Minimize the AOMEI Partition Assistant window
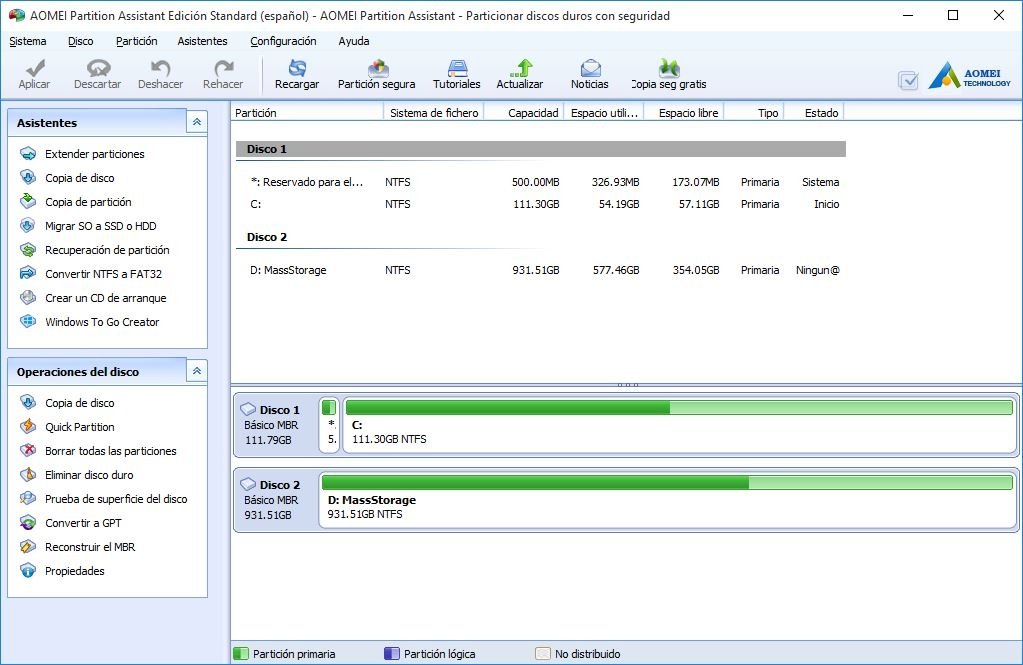 tap(908, 15)
